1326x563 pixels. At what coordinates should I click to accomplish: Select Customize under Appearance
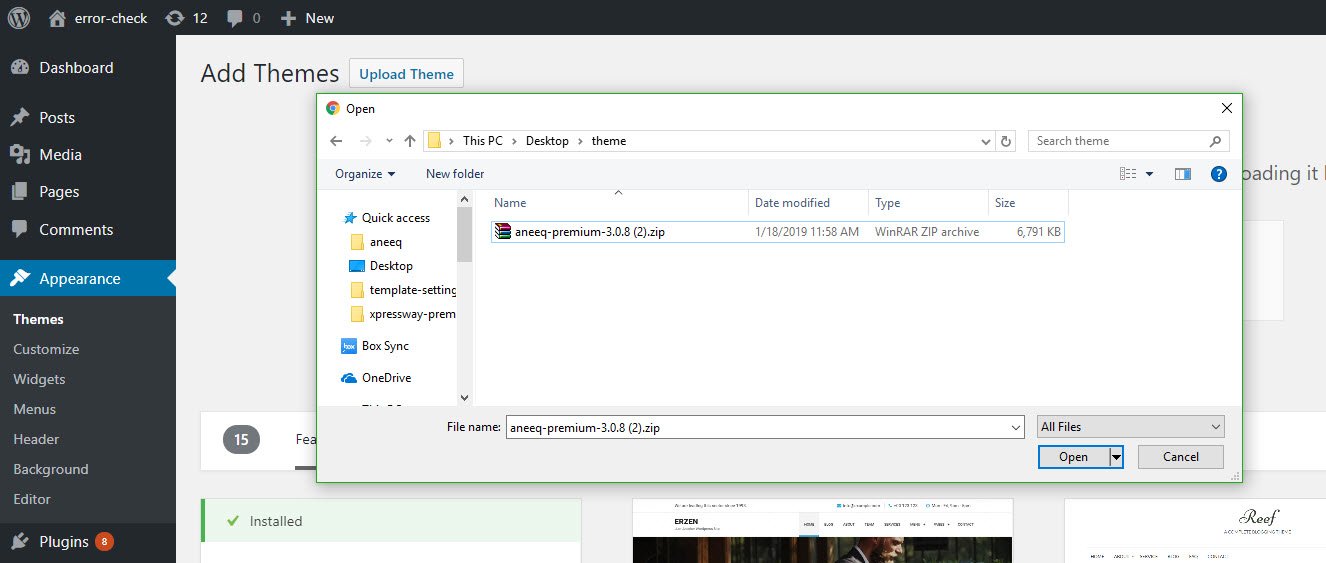[x=46, y=349]
